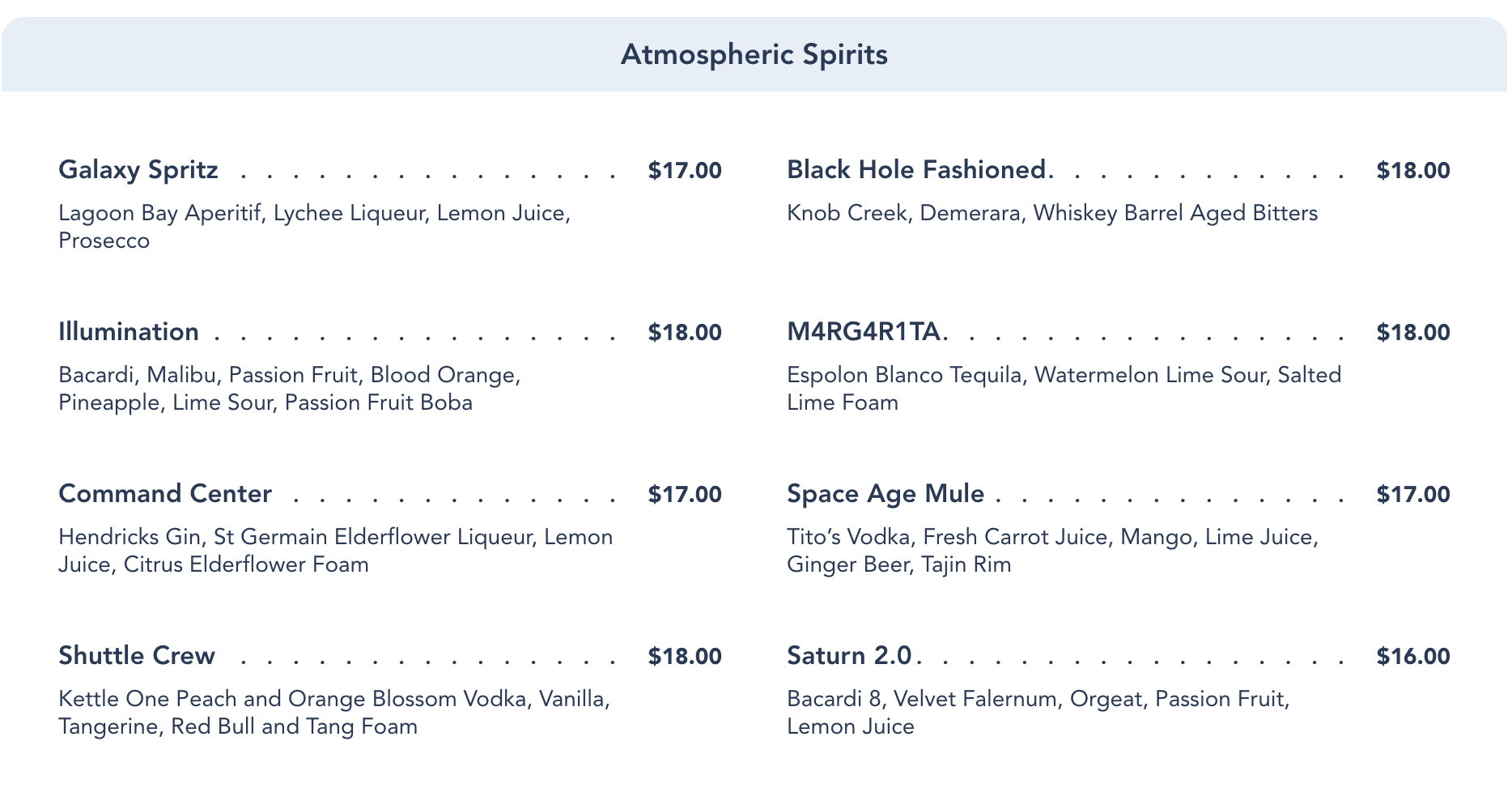Click the Space Age Mule $17.00 price
The height and width of the screenshot is (792, 1512).
point(1413,495)
